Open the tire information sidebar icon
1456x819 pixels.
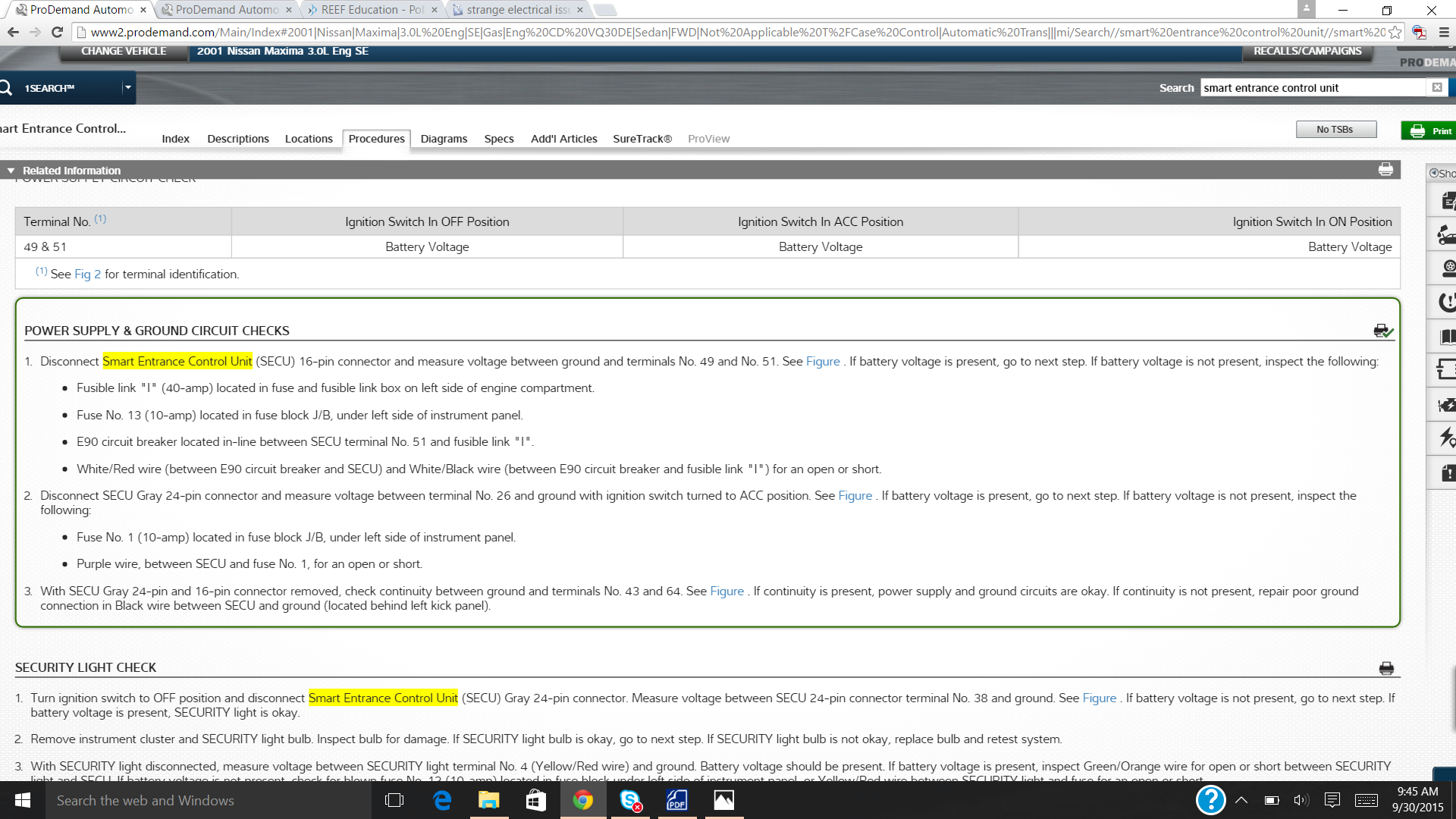[1447, 268]
